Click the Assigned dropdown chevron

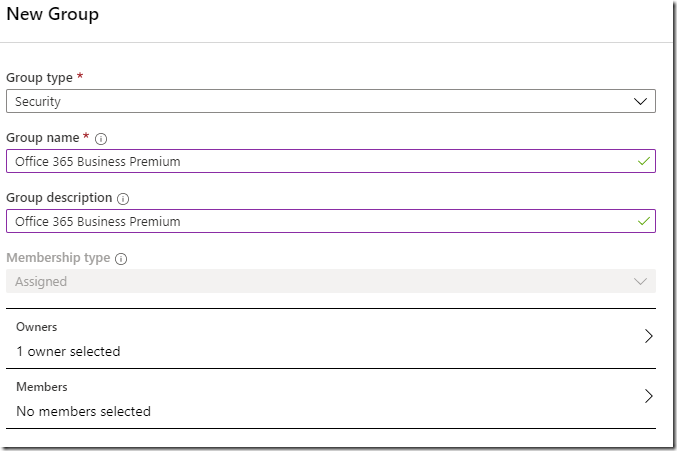point(640,281)
